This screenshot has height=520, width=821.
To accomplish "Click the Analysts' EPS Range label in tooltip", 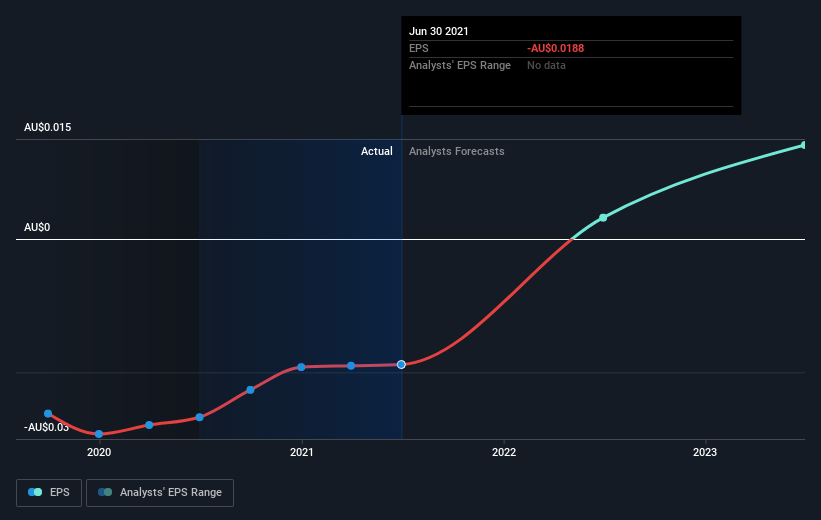I will (x=460, y=65).
